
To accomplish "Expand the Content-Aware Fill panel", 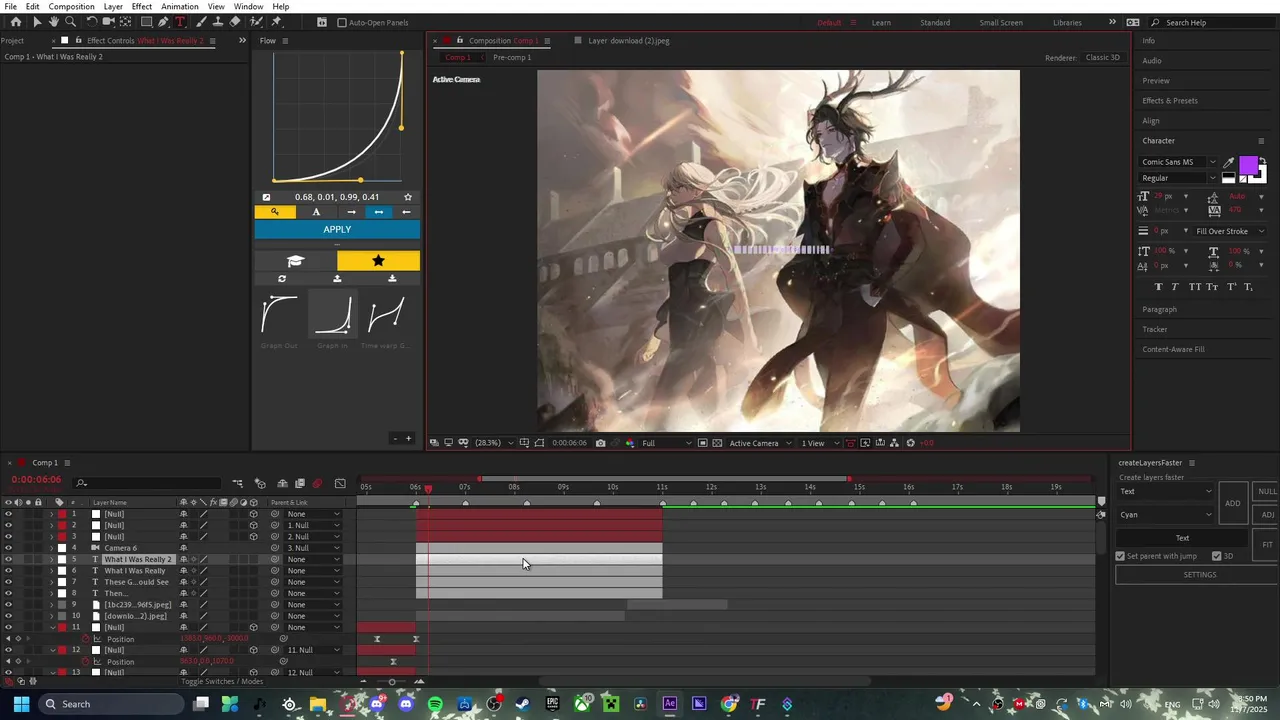I will (1174, 349).
